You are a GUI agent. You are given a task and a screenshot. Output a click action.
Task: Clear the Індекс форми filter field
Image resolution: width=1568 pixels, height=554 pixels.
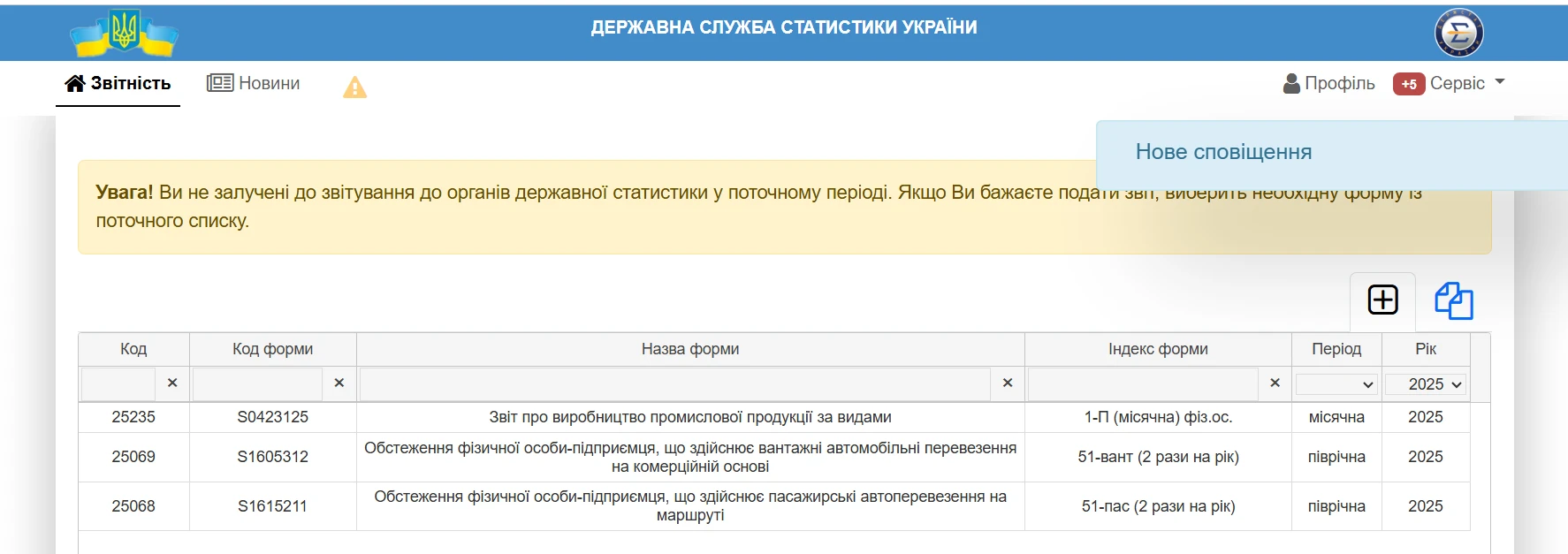[1274, 383]
